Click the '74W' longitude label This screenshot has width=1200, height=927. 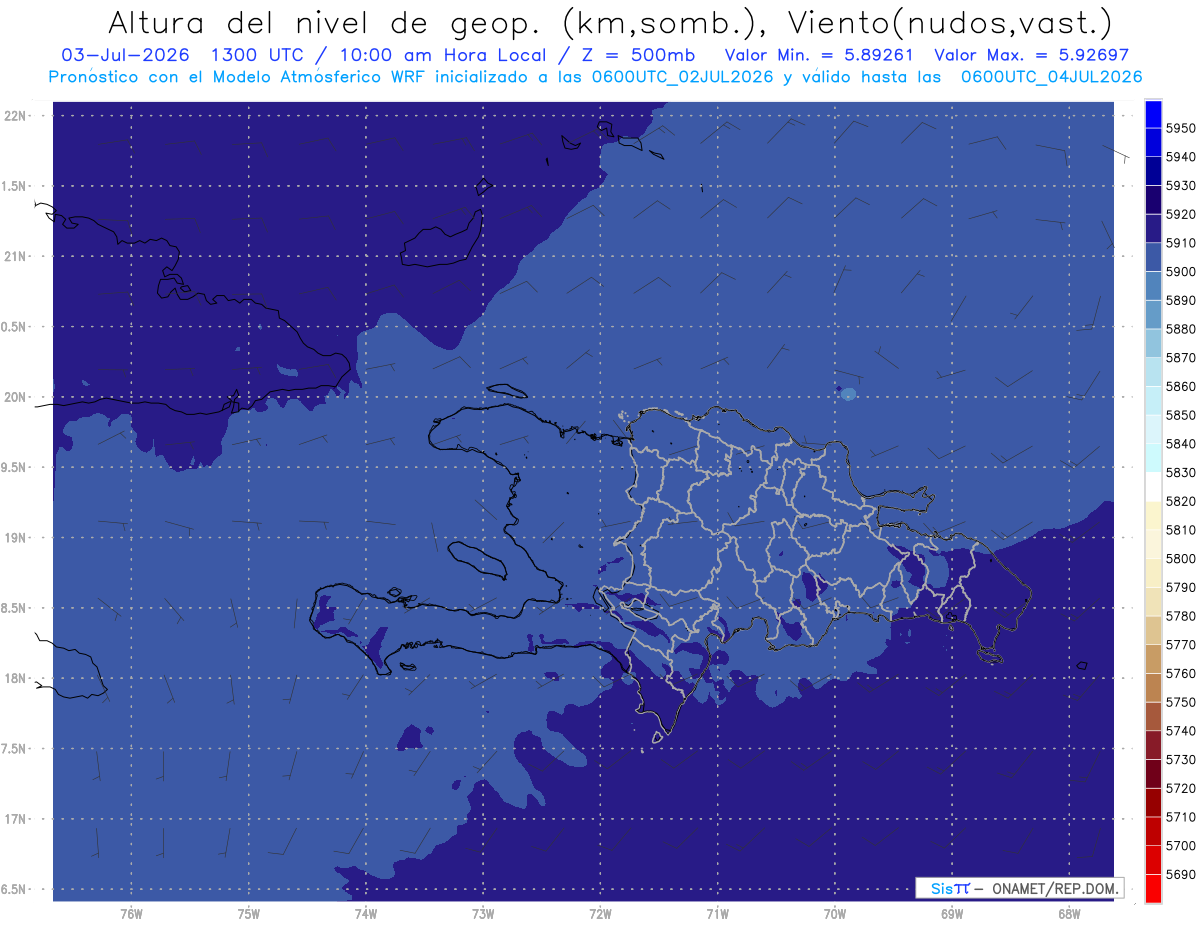(366, 913)
